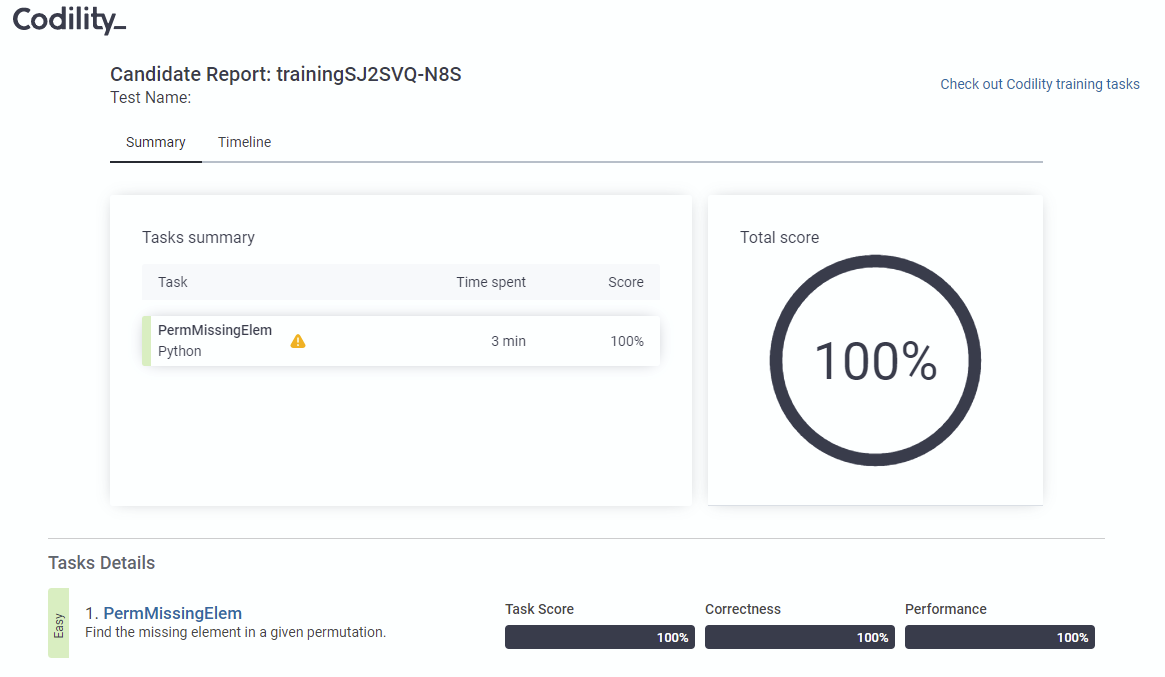
Task: Click the Performance 100% progress bar
Action: pos(999,637)
